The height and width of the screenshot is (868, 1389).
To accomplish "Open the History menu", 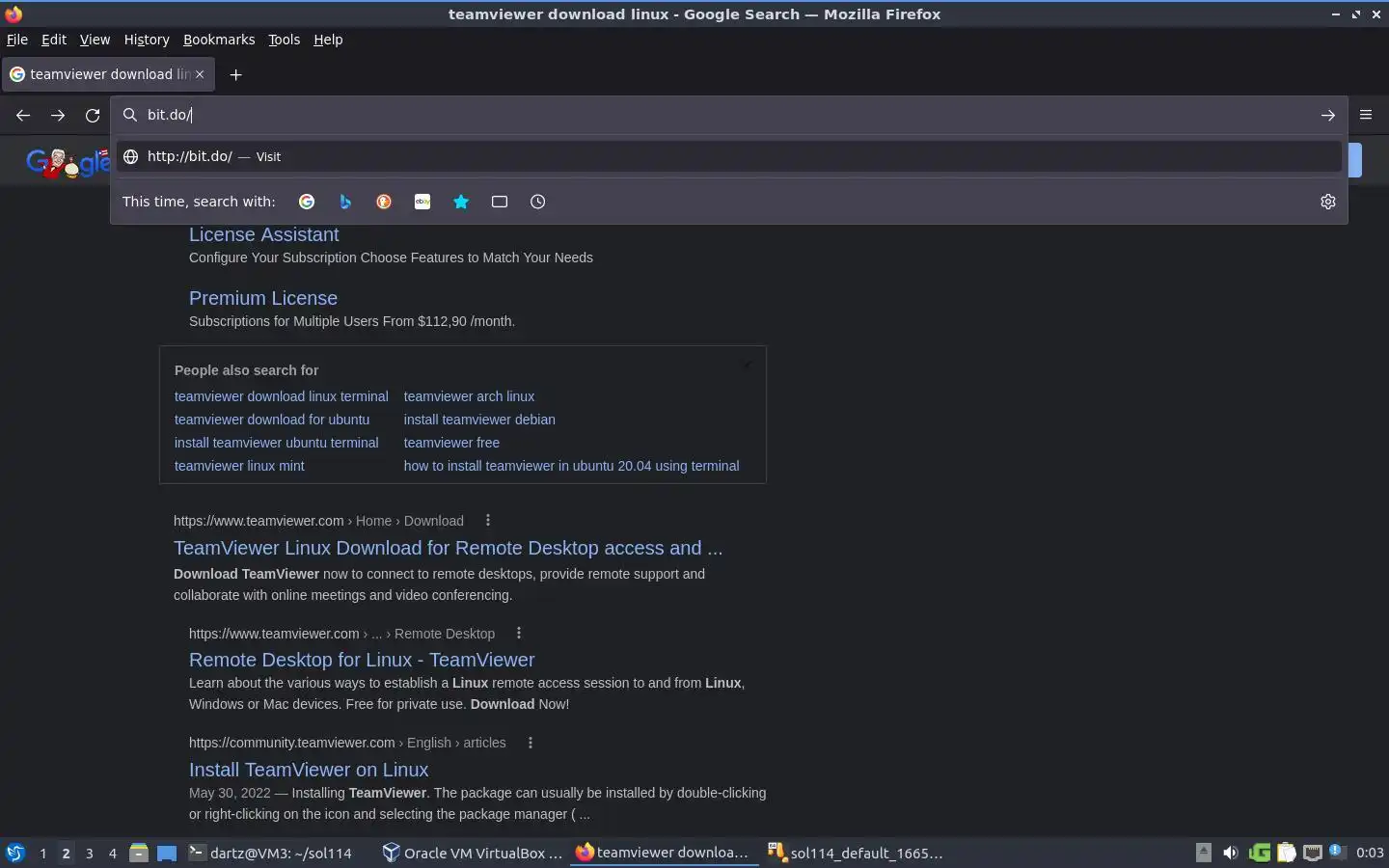I will 147,40.
